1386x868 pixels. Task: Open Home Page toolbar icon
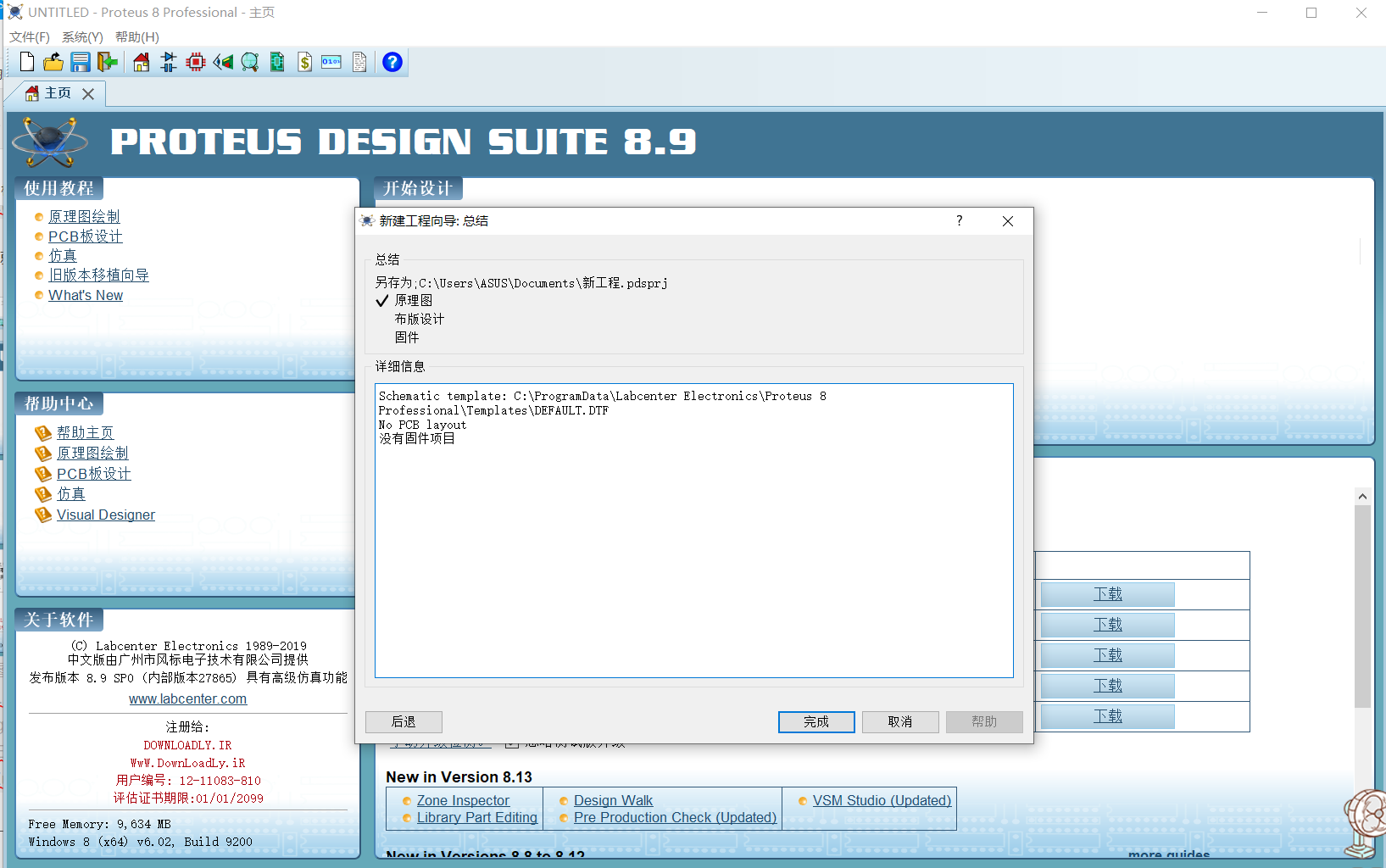142,62
